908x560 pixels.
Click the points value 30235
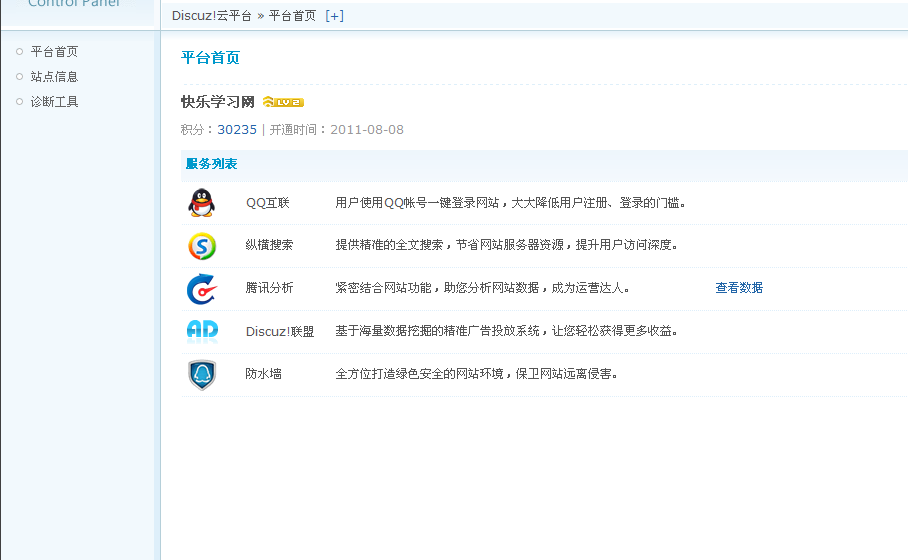(x=237, y=130)
